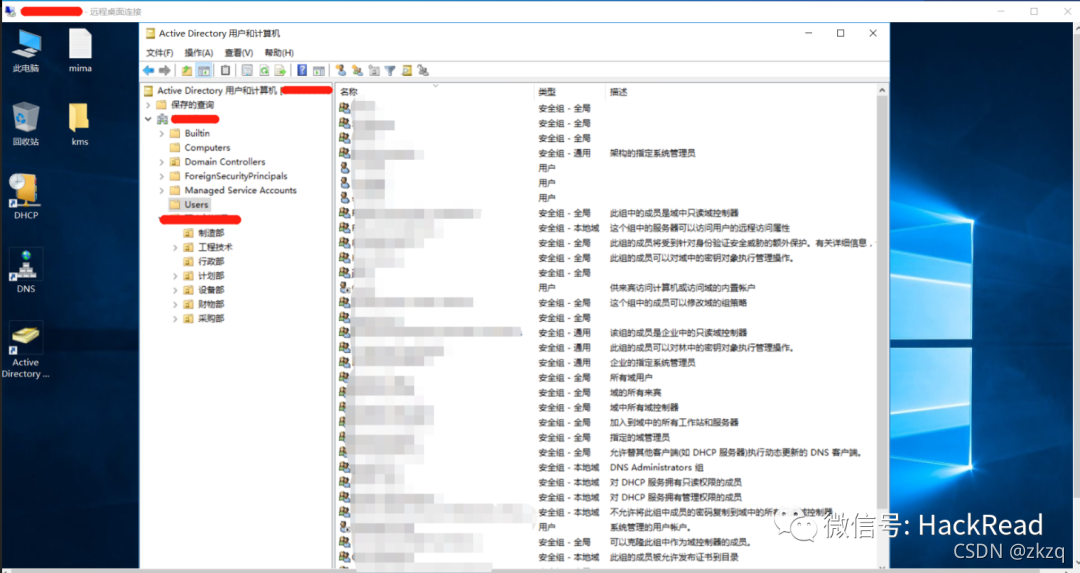Select row described 系统管理的用户帐户。
This screenshot has height=573, width=1080.
(606, 528)
